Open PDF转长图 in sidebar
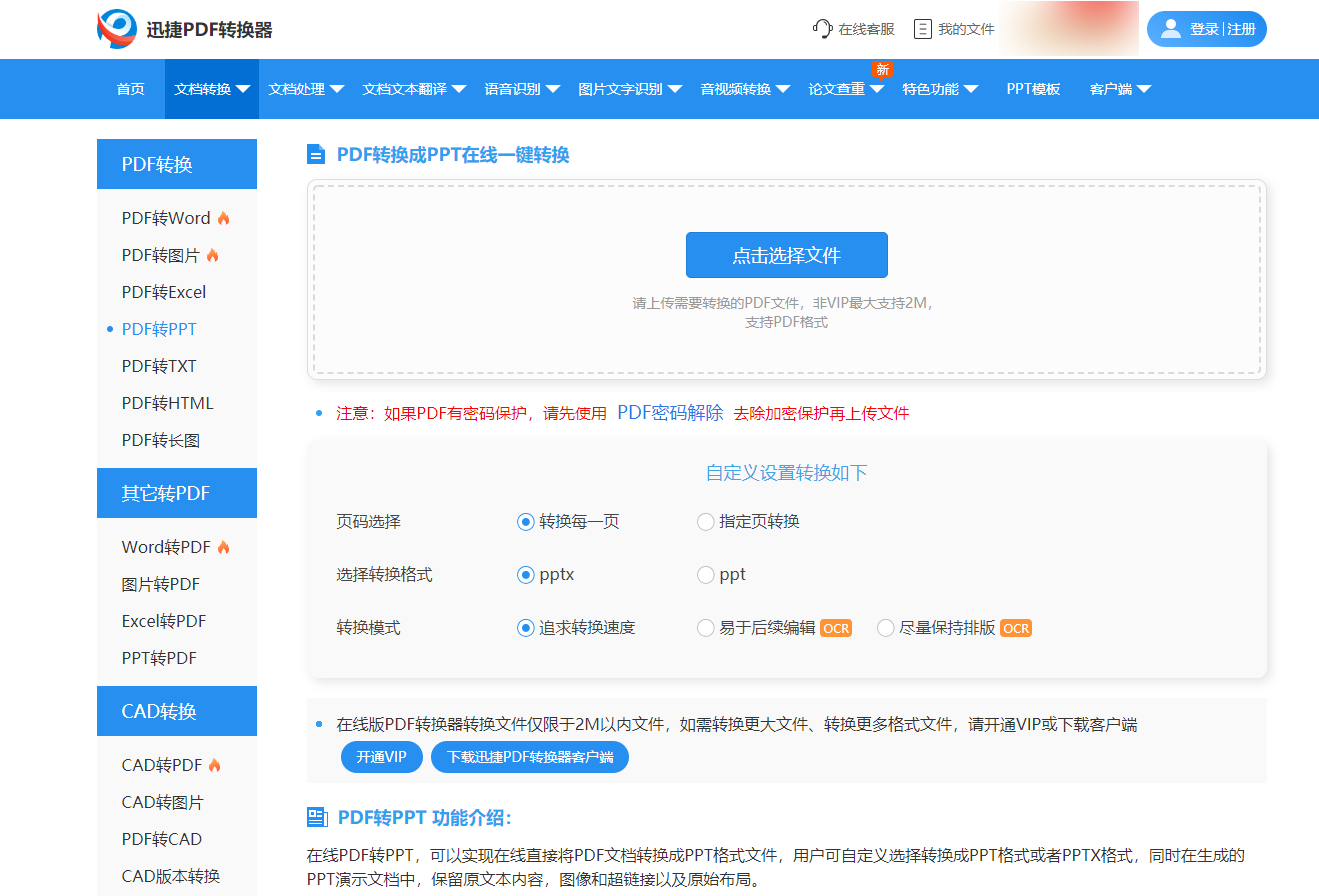 [x=161, y=440]
